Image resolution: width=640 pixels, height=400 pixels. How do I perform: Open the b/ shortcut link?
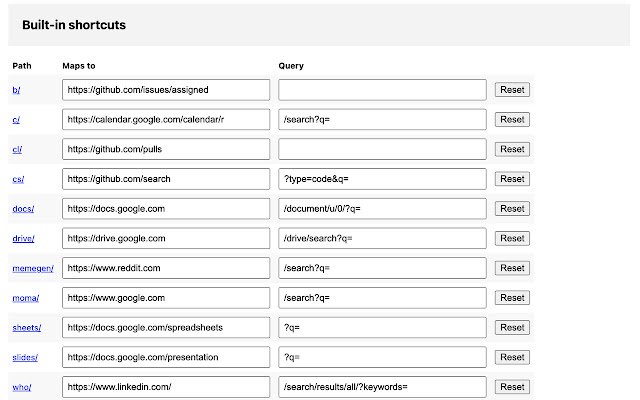click(16, 90)
